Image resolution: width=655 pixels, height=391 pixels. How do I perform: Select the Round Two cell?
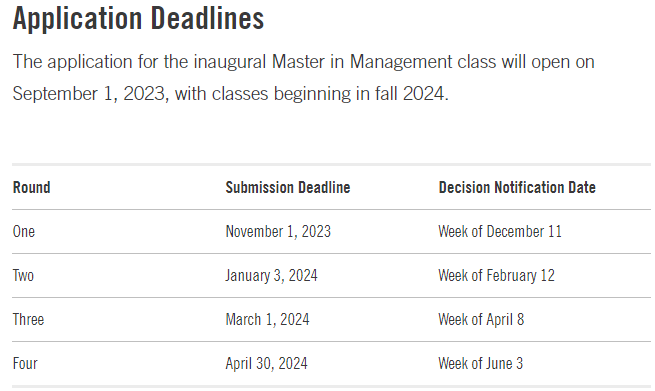[x=23, y=275]
